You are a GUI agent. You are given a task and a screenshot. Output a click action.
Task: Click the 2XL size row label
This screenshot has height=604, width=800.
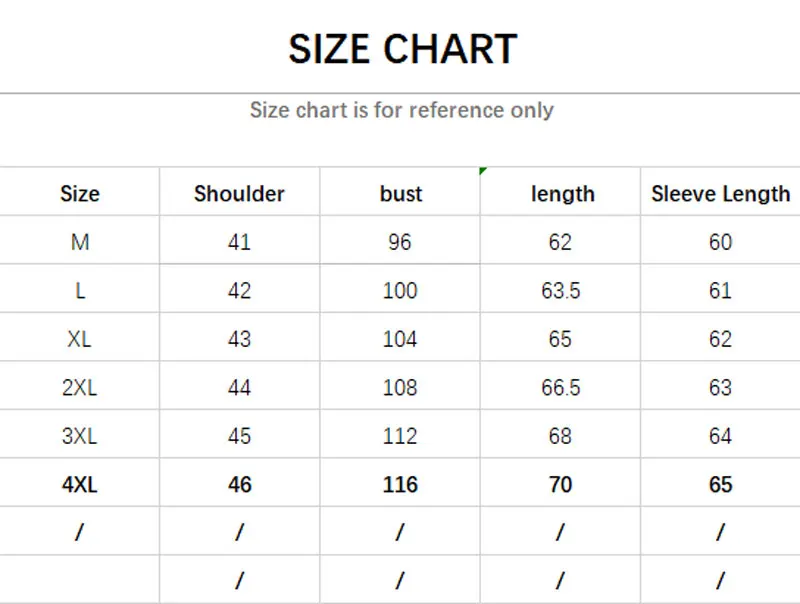(80, 388)
